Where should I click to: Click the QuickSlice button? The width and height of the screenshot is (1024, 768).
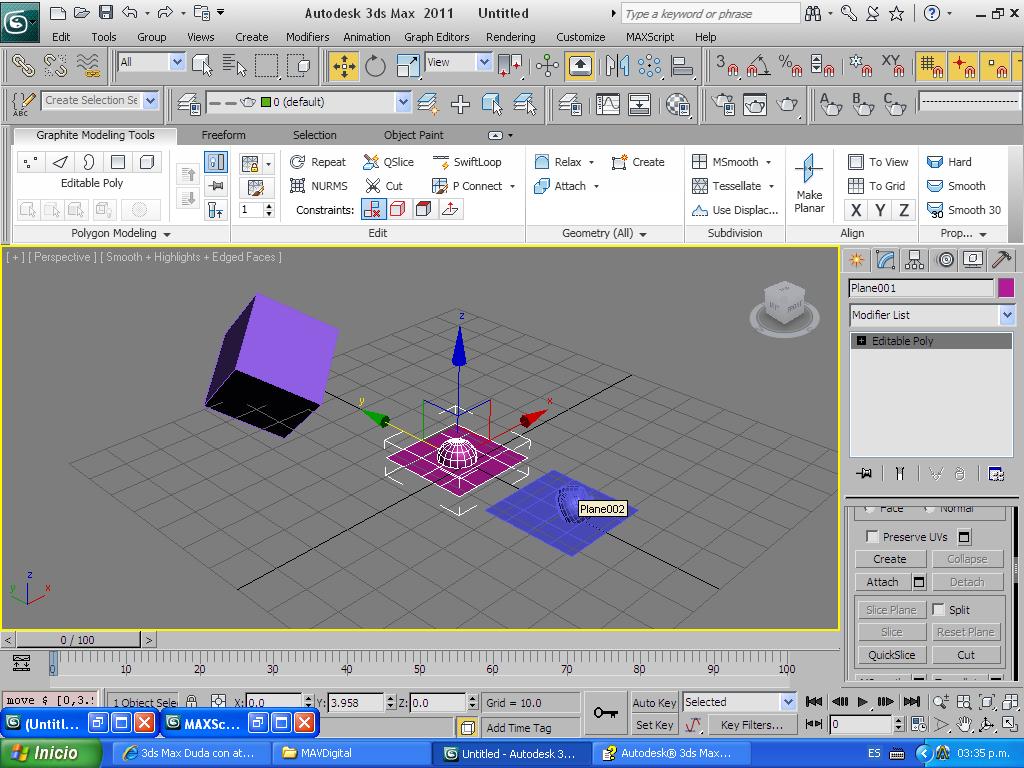(x=891, y=655)
